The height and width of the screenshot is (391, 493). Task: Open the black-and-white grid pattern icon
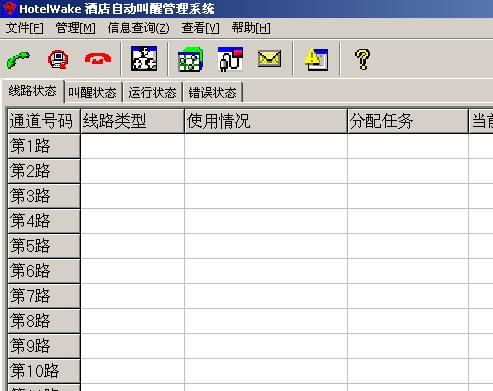144,59
